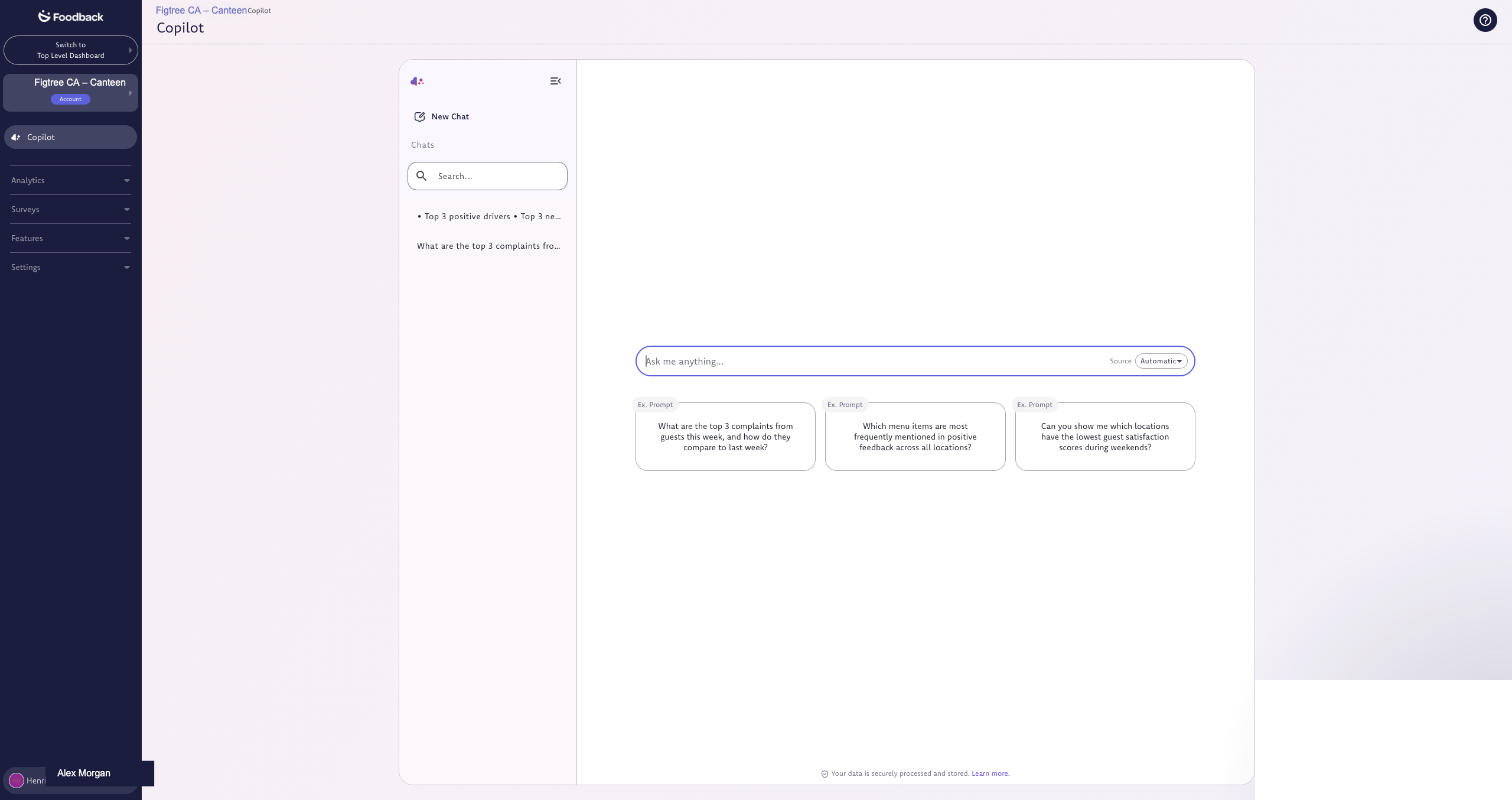
Task: Click the chats Search field
Action: pyautogui.click(x=487, y=176)
